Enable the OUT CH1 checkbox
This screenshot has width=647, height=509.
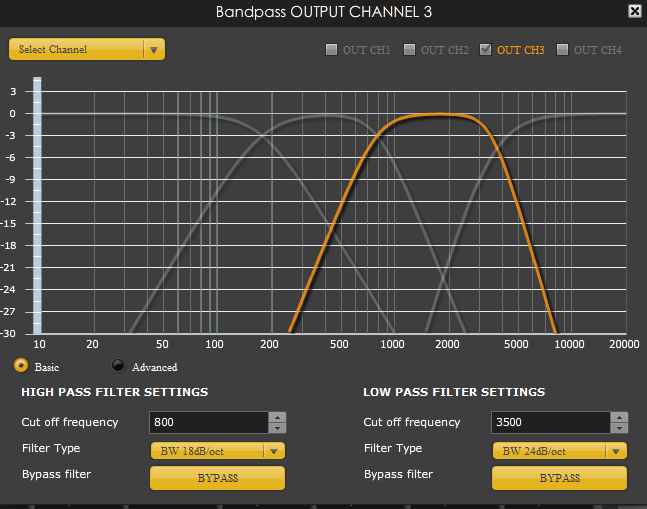[x=331, y=49]
